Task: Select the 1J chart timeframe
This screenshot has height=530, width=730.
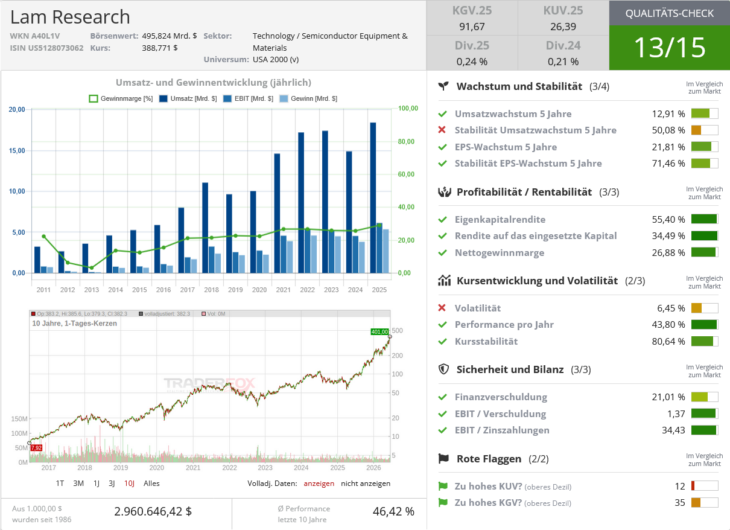Action: click(96, 483)
